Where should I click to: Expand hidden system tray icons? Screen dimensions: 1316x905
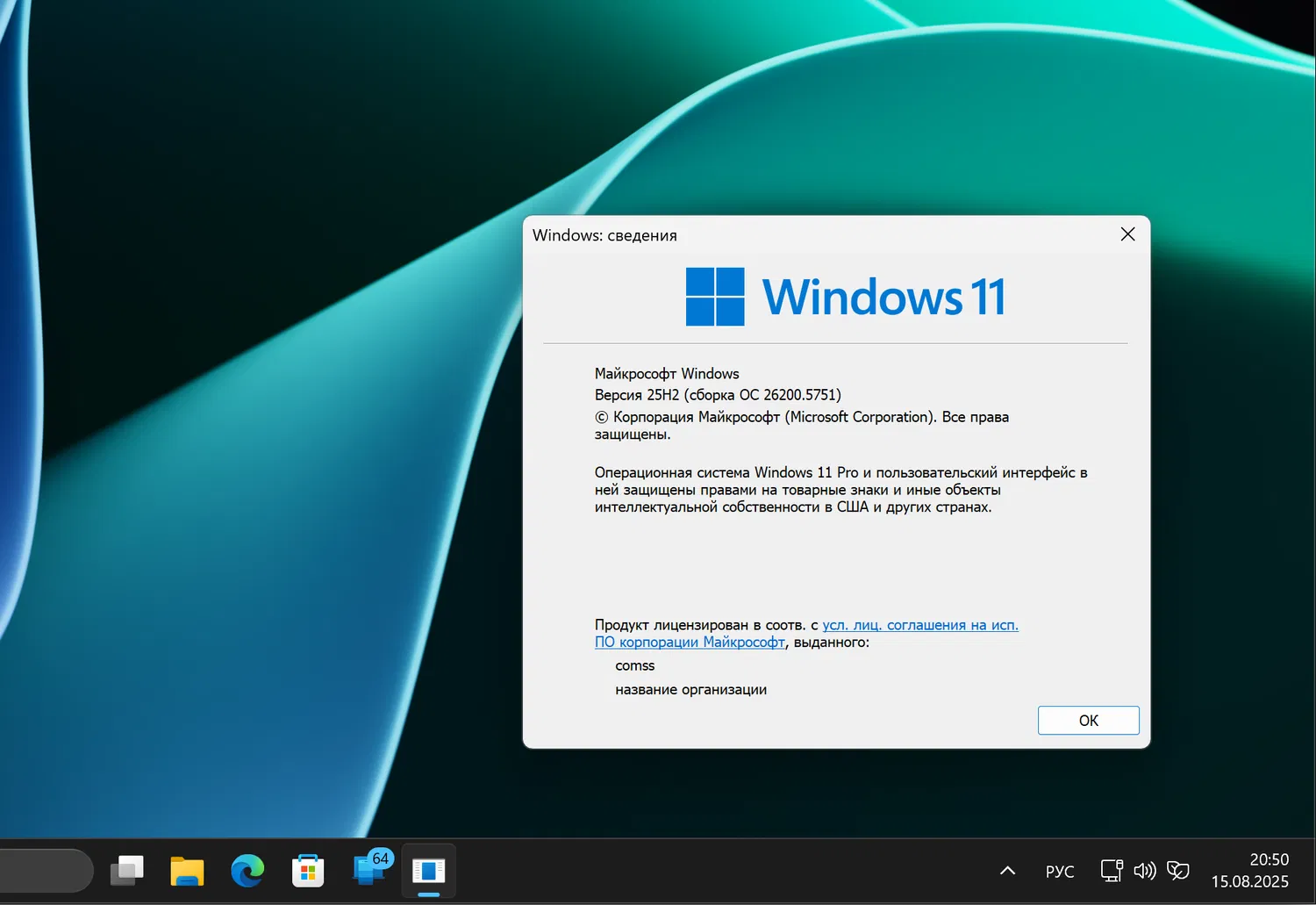point(1006,870)
